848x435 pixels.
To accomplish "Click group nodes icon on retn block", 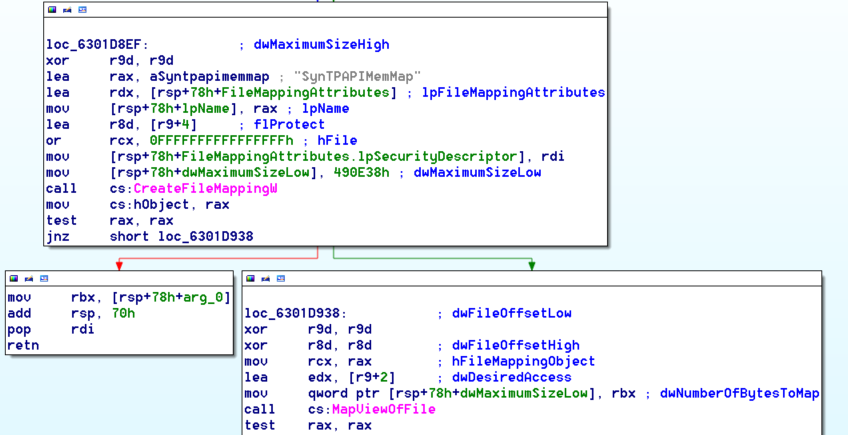I will tap(44, 278).
